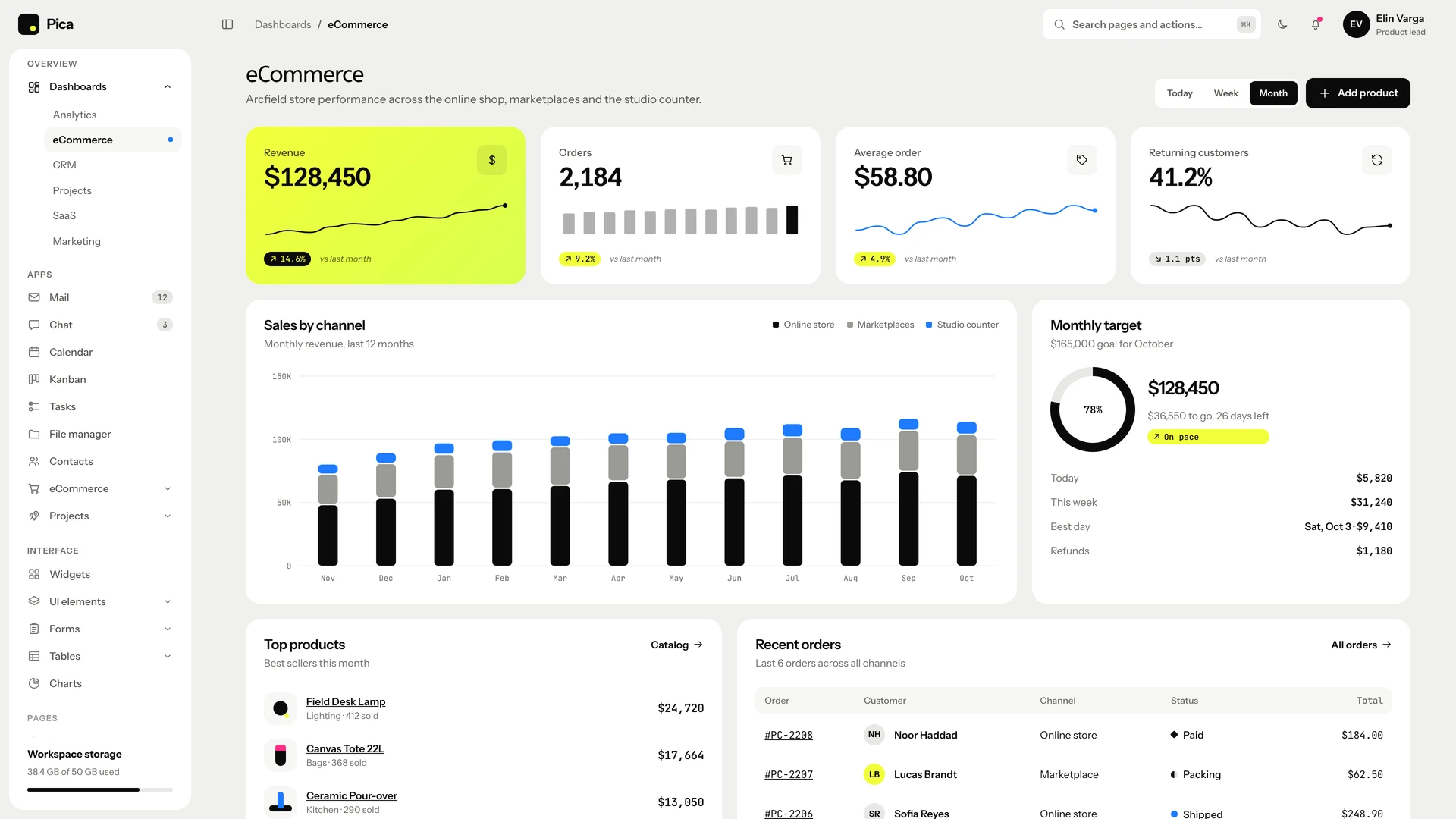This screenshot has width=1456, height=819.
Task: Expand the Projects apps submenu chevron
Action: [168, 516]
